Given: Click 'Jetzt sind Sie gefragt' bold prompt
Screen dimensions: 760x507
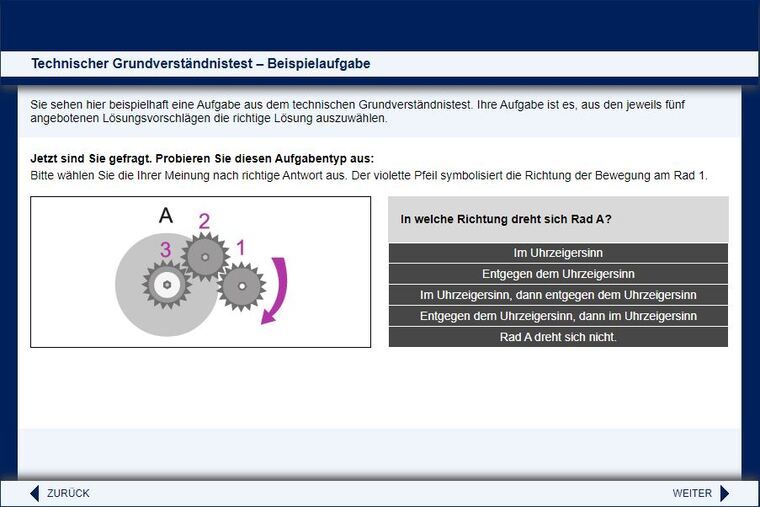Looking at the screenshot, I should pos(202,158).
